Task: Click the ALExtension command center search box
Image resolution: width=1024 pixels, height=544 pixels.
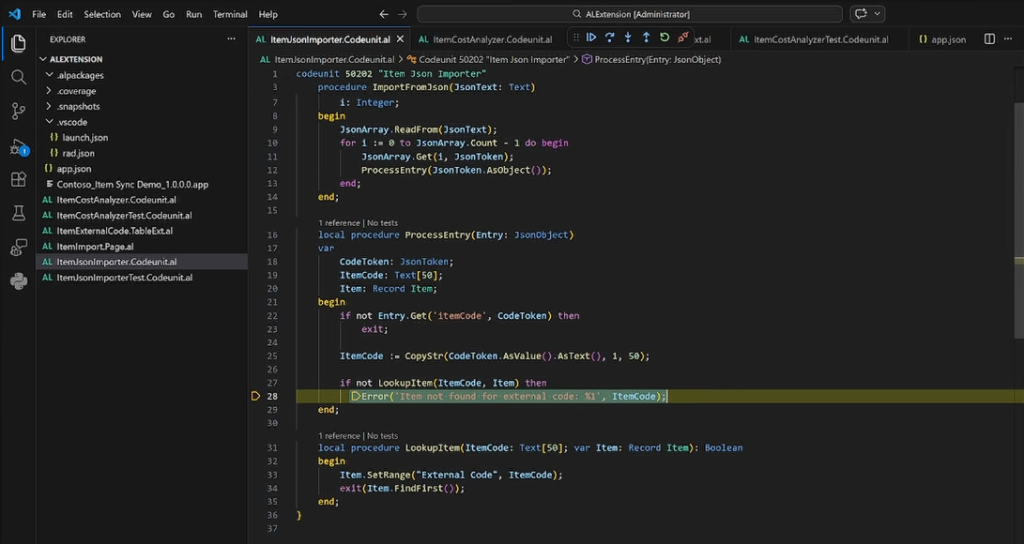Action: click(x=630, y=14)
